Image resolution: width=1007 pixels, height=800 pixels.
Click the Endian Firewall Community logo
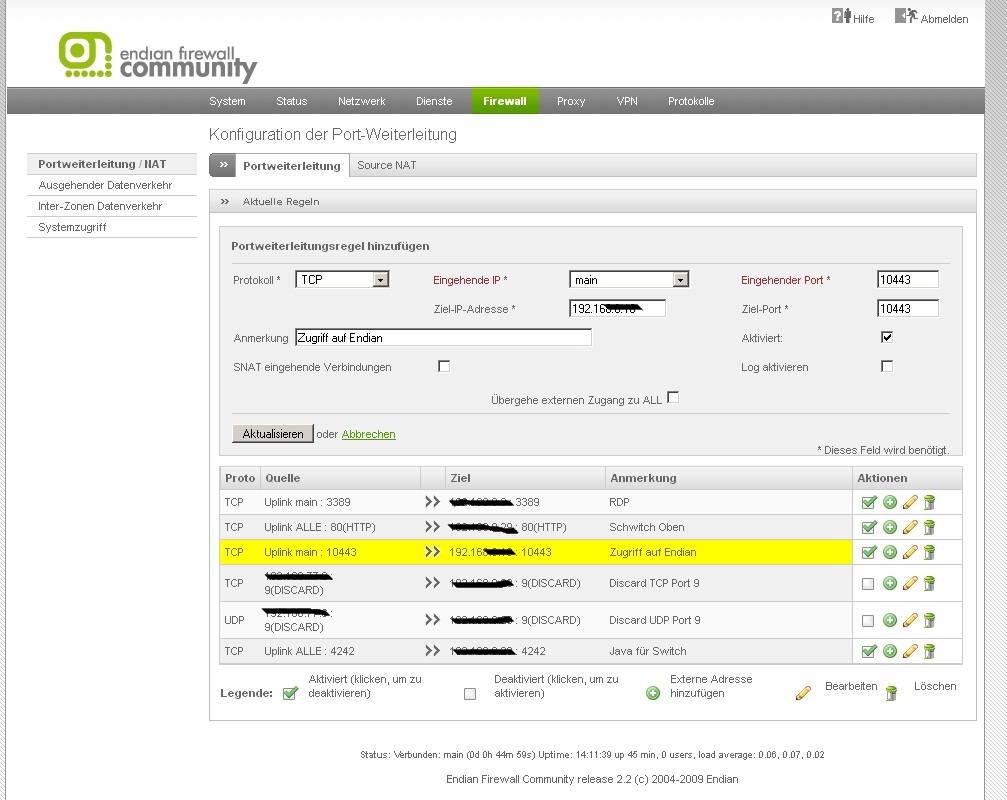(x=158, y=57)
